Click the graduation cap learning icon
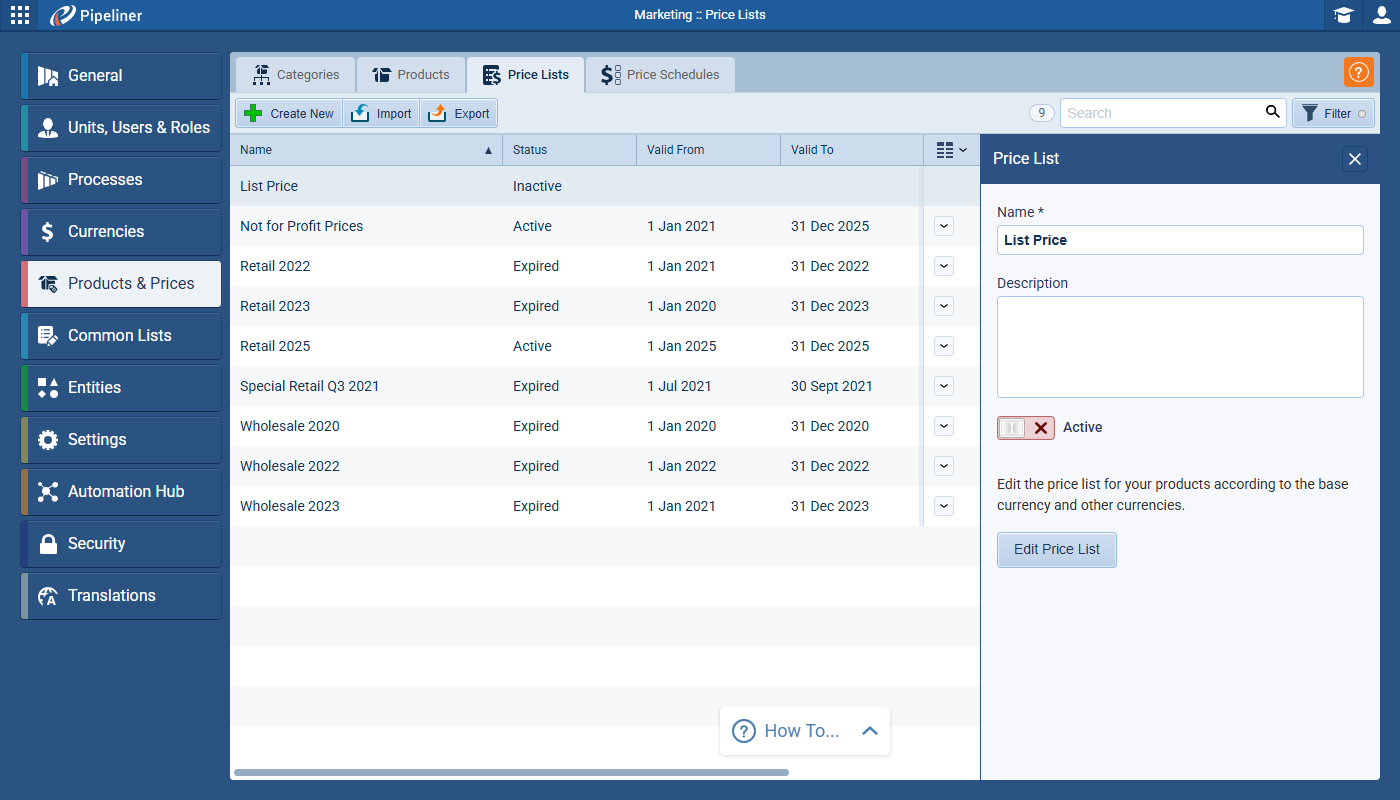The width and height of the screenshot is (1400, 800). click(1343, 15)
